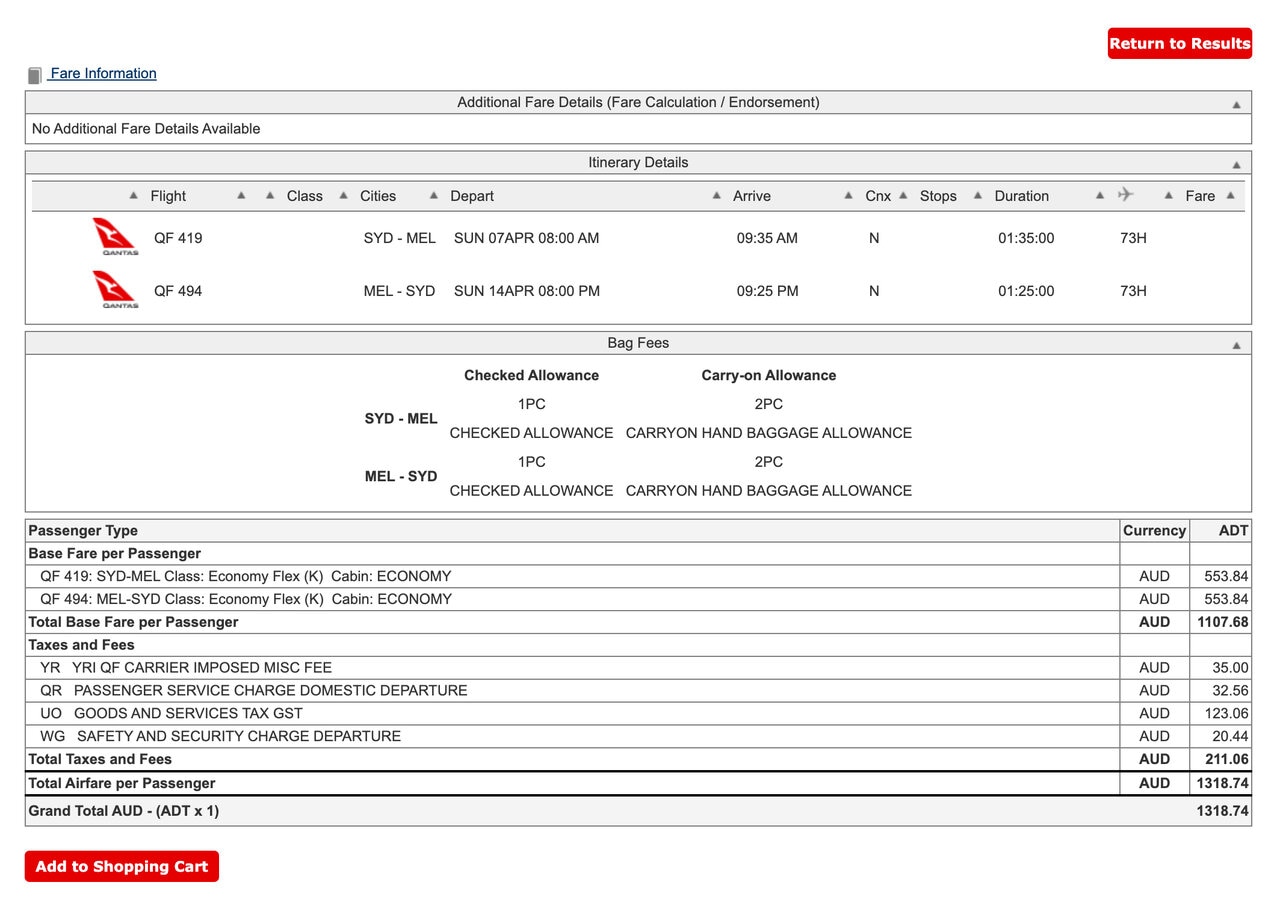Screen dimensions: 1280x897
Task: Click sort arrow left of Stops header
Action: click(903, 196)
